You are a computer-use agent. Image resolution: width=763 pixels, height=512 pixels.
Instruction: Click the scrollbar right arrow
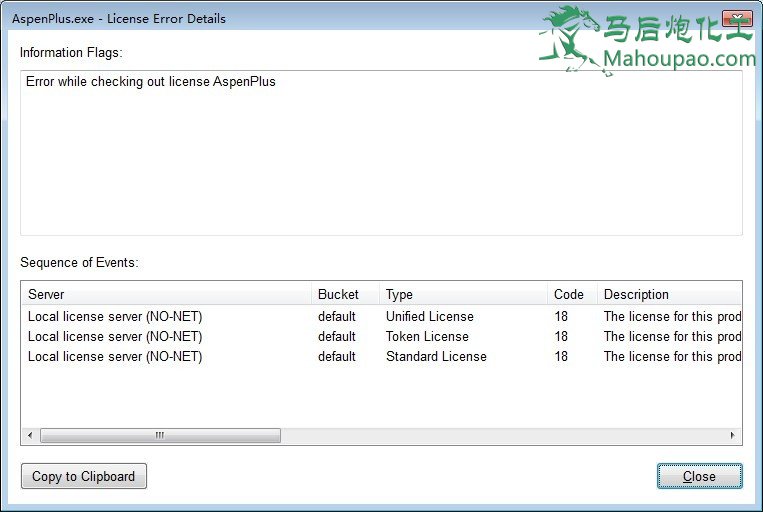732,435
